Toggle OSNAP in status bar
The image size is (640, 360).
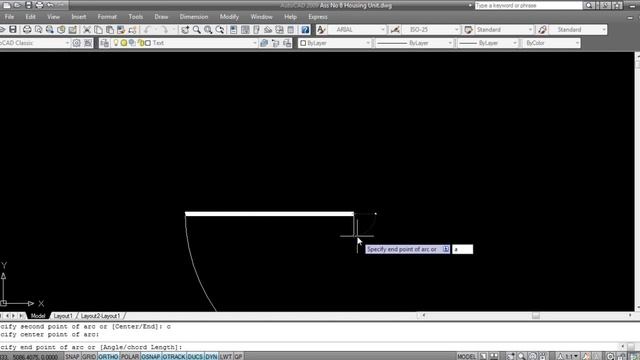[x=151, y=356]
